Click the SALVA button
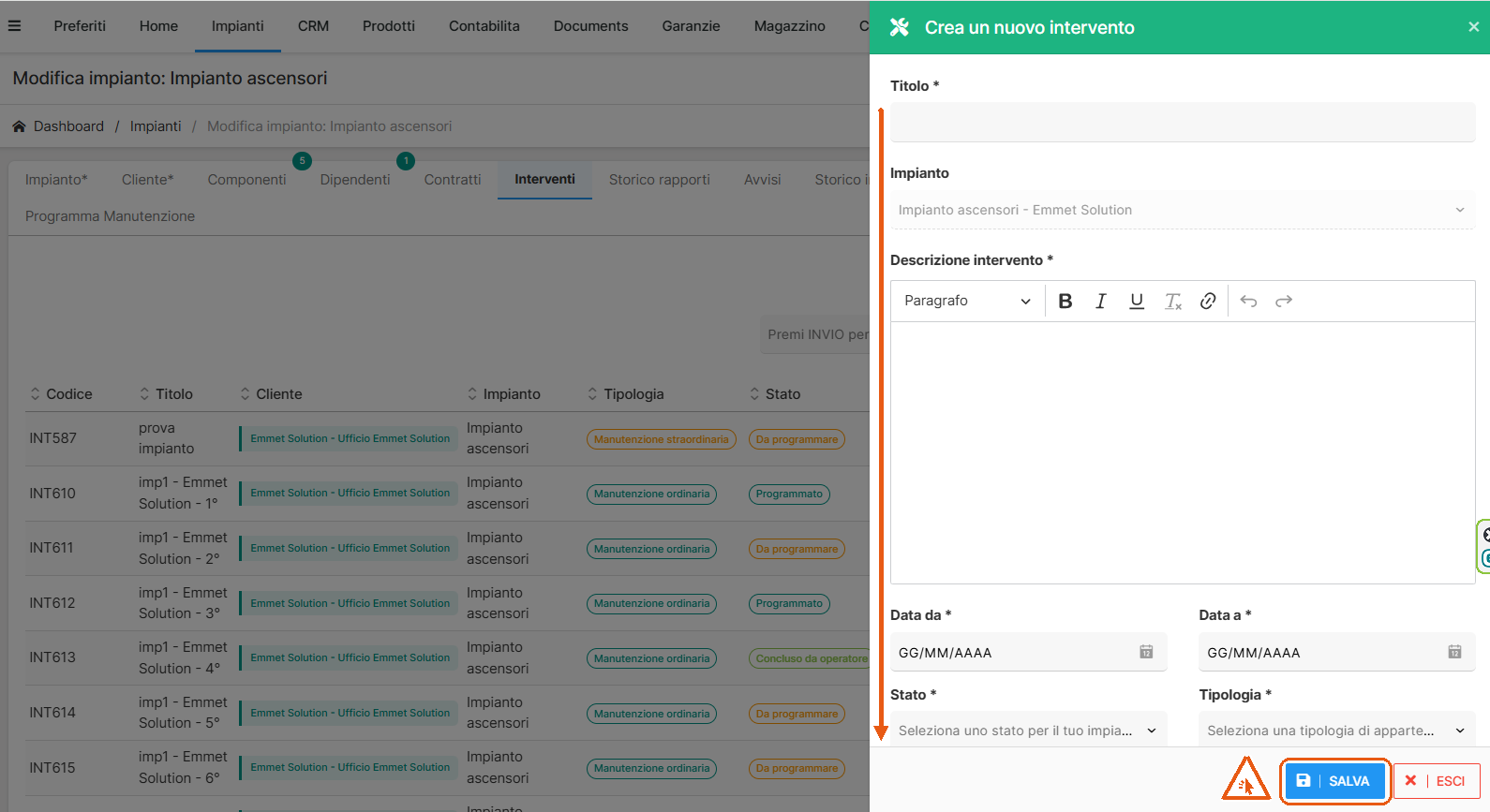Screen dimensions: 1490x812 click(1334, 781)
